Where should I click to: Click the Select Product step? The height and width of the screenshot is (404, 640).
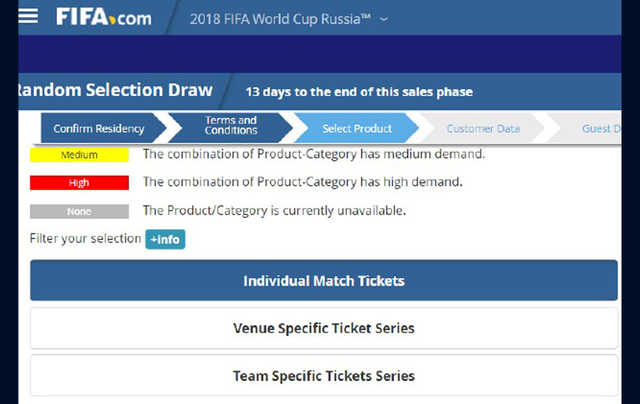pos(356,129)
